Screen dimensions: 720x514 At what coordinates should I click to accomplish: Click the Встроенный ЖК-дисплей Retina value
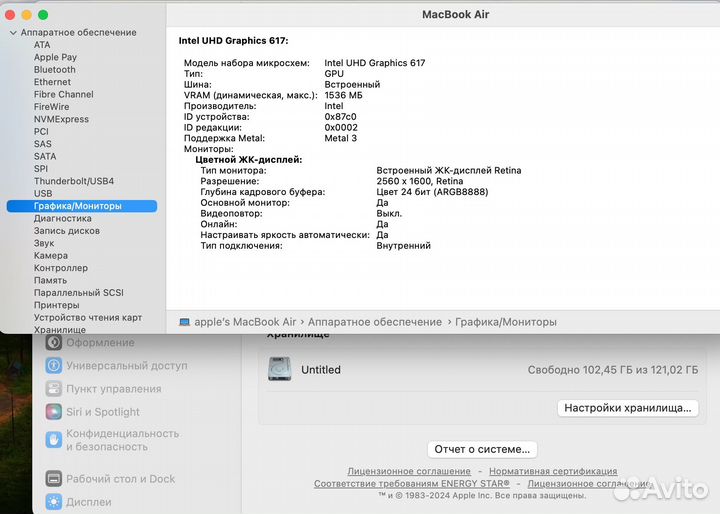449,171
